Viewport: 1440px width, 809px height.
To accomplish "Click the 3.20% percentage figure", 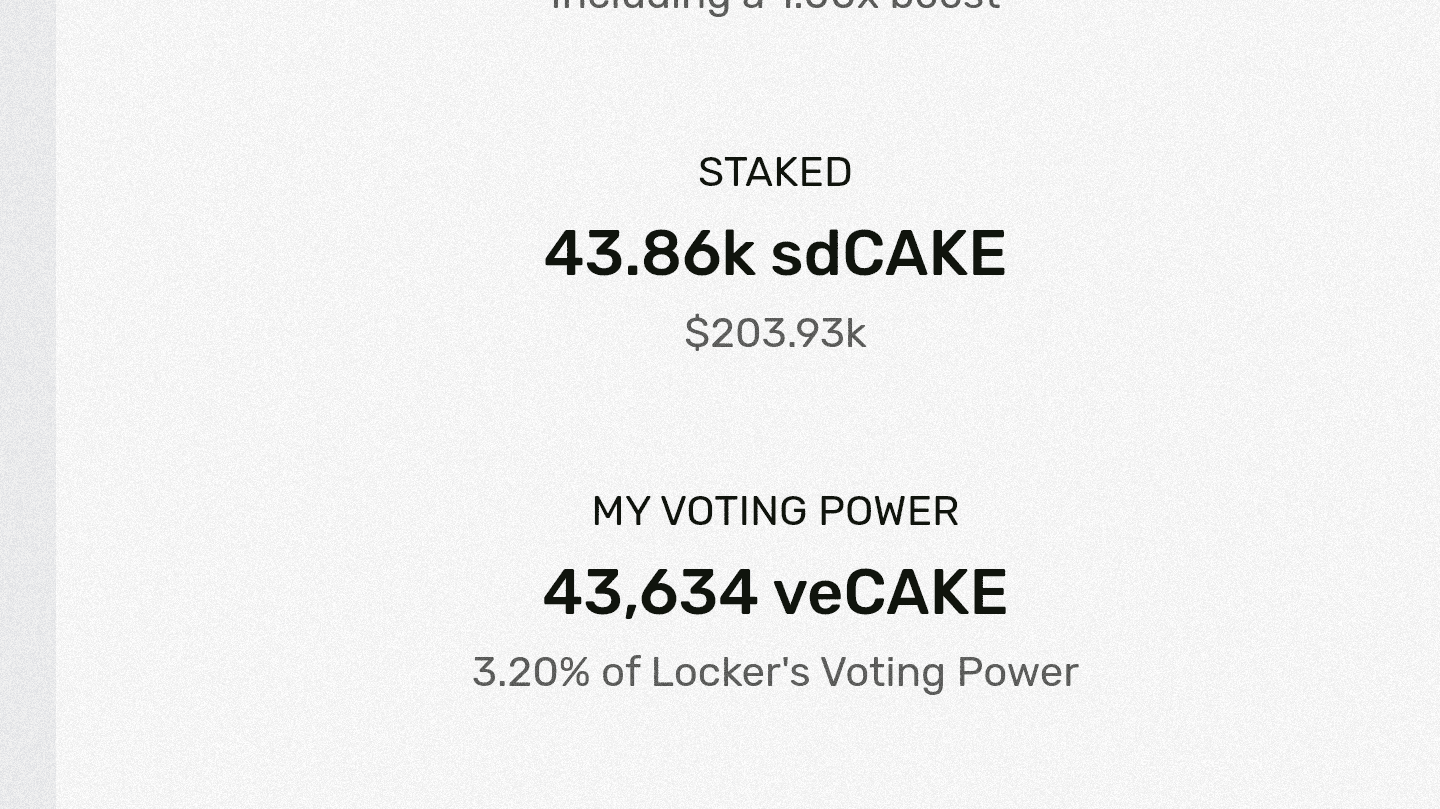I will [531, 672].
